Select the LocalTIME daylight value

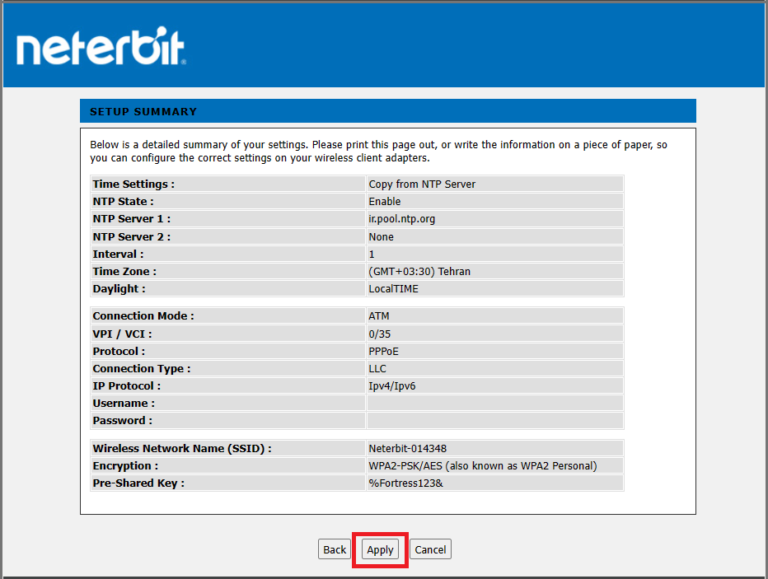tap(393, 289)
